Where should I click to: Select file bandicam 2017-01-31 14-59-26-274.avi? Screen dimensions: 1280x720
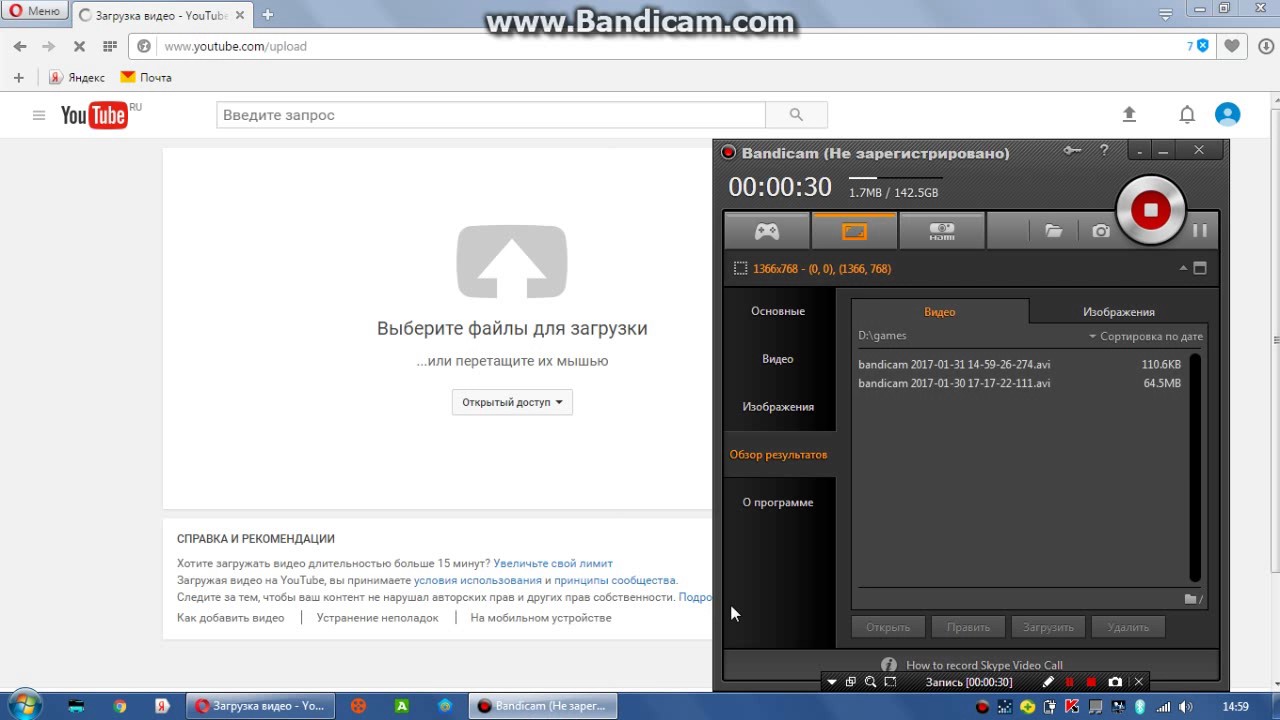coord(1020,365)
